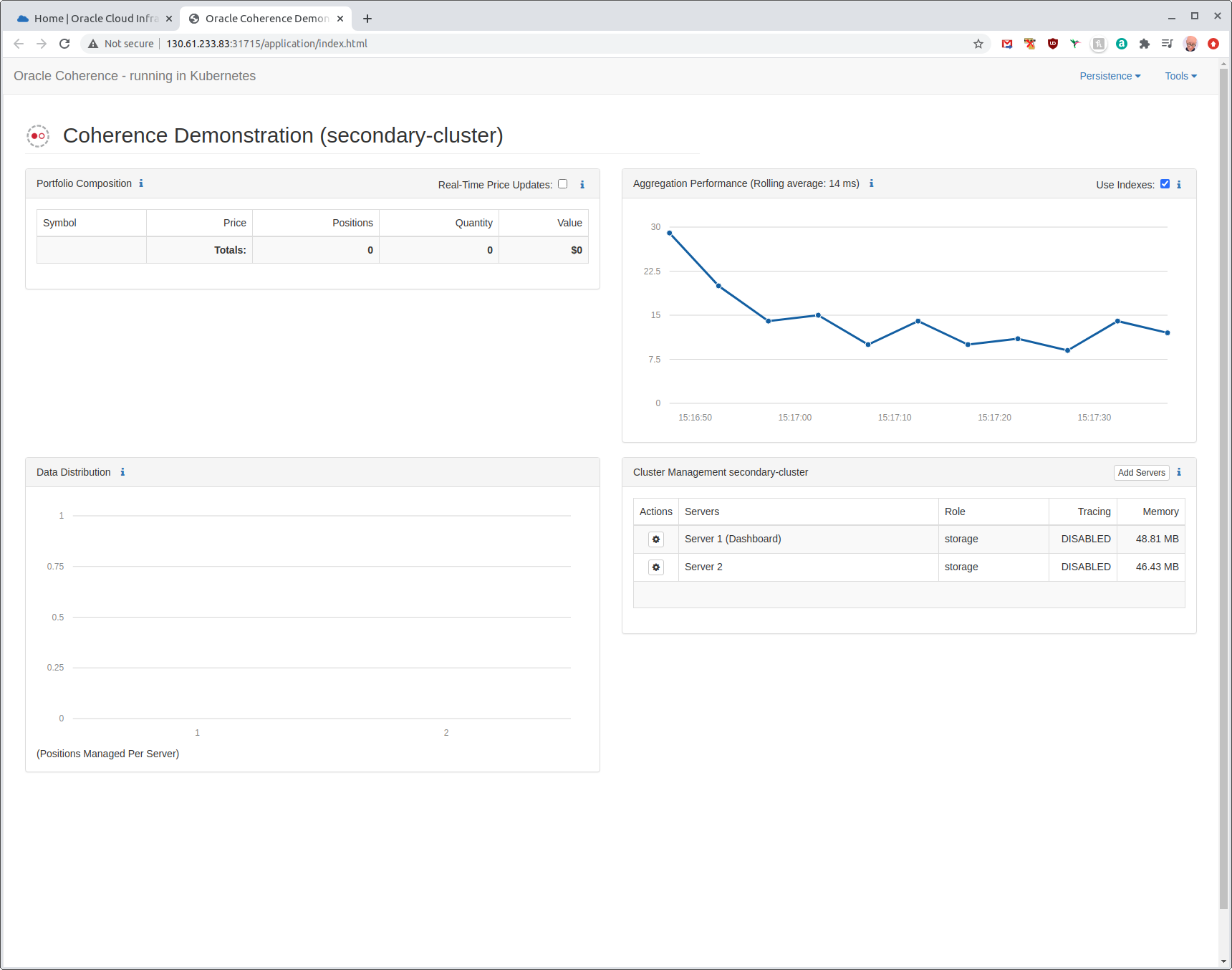Screen dimensions: 1232x970
Task: Click the page vertical scrollbar
Action: click(x=1223, y=487)
